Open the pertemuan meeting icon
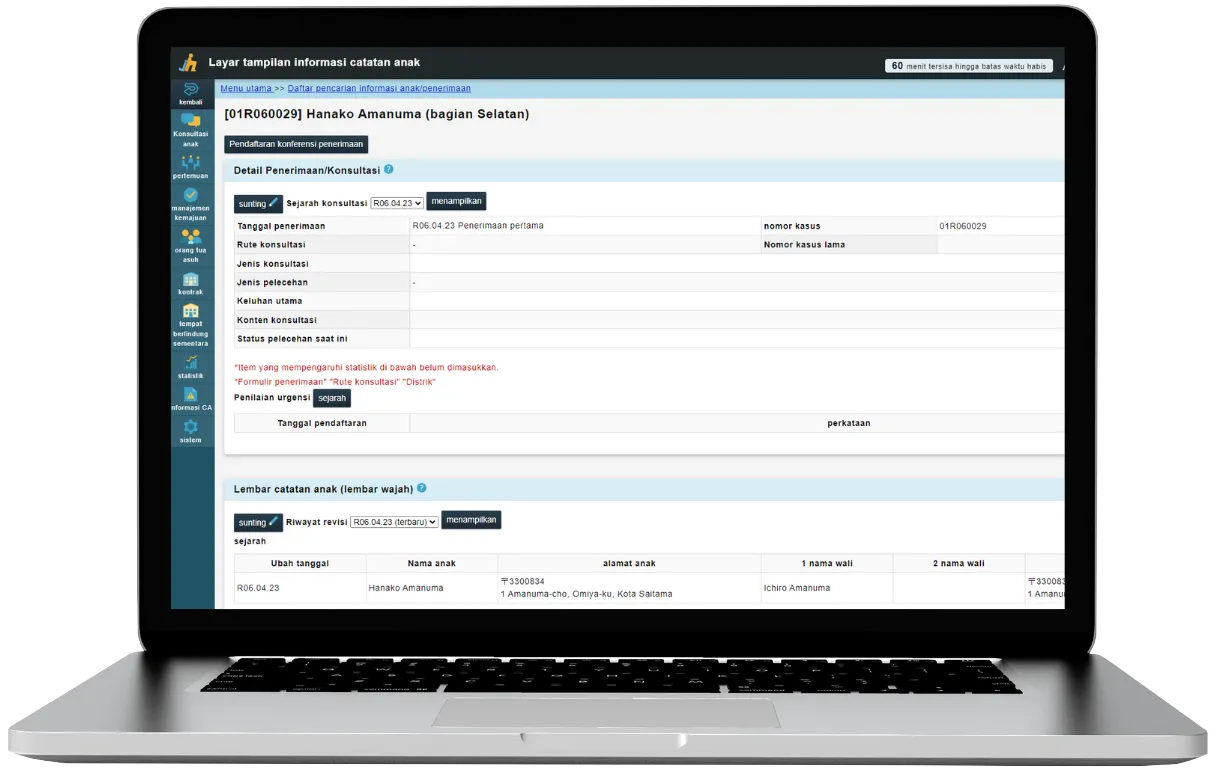The image size is (1215, 773). click(x=190, y=161)
